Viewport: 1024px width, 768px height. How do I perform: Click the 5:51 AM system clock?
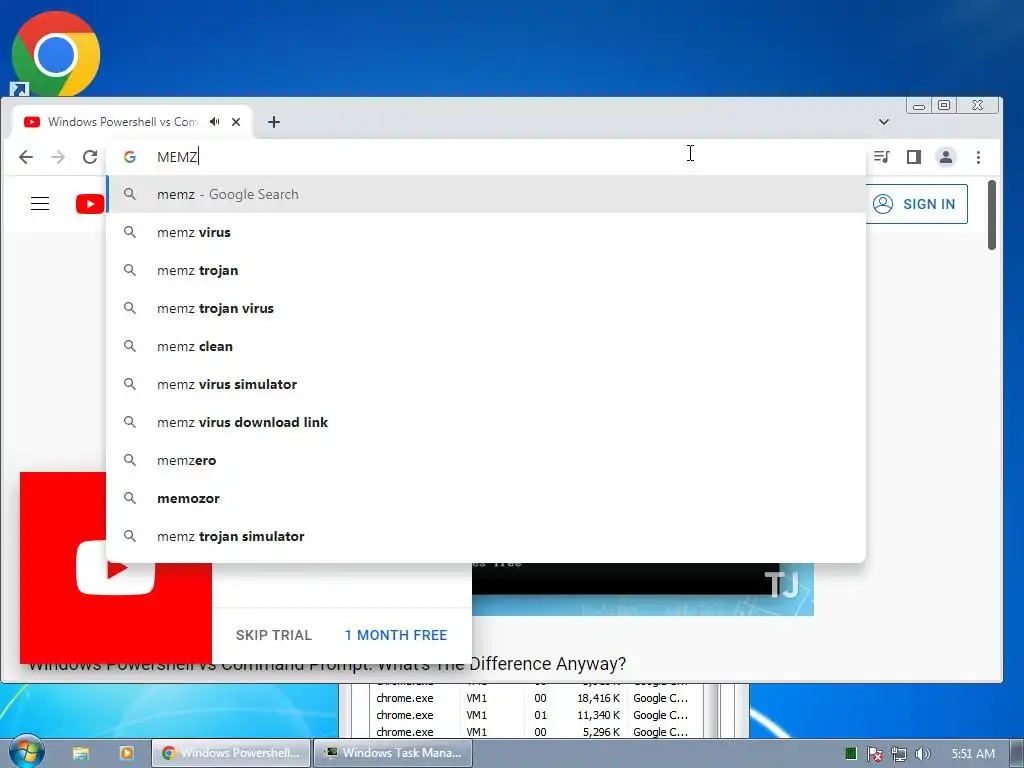[973, 754]
